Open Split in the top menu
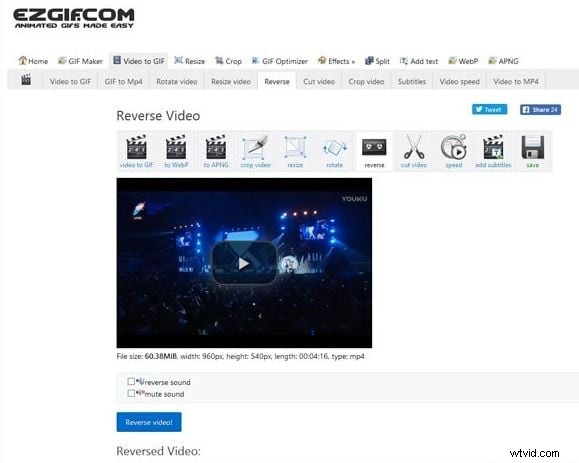579x463 pixels. pyautogui.click(x=377, y=61)
